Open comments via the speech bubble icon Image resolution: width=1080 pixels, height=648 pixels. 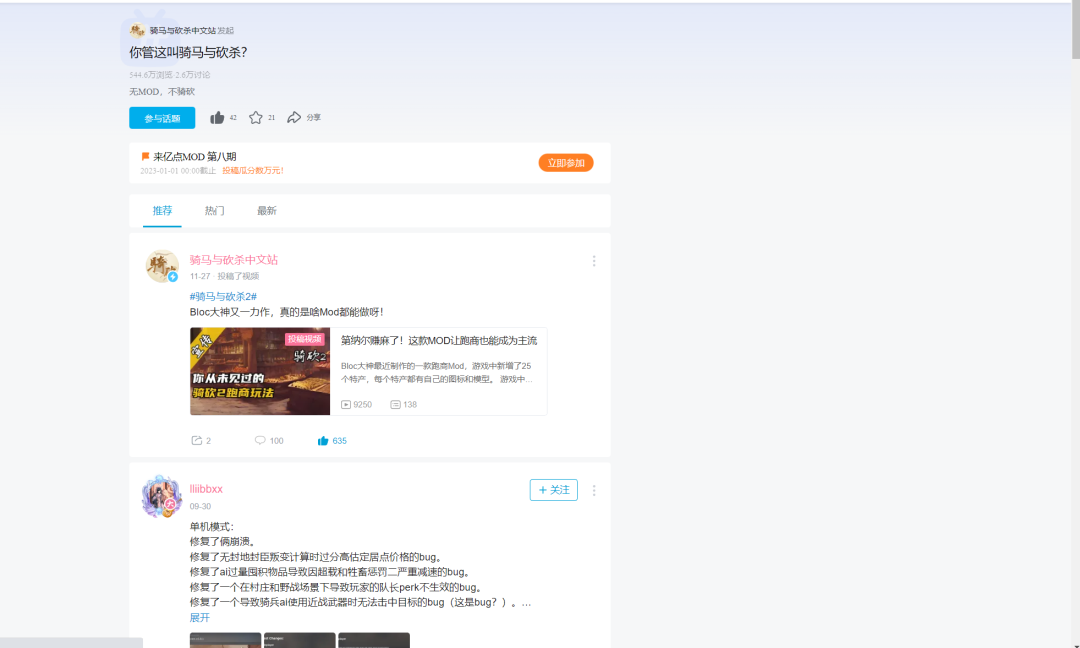click(261, 440)
